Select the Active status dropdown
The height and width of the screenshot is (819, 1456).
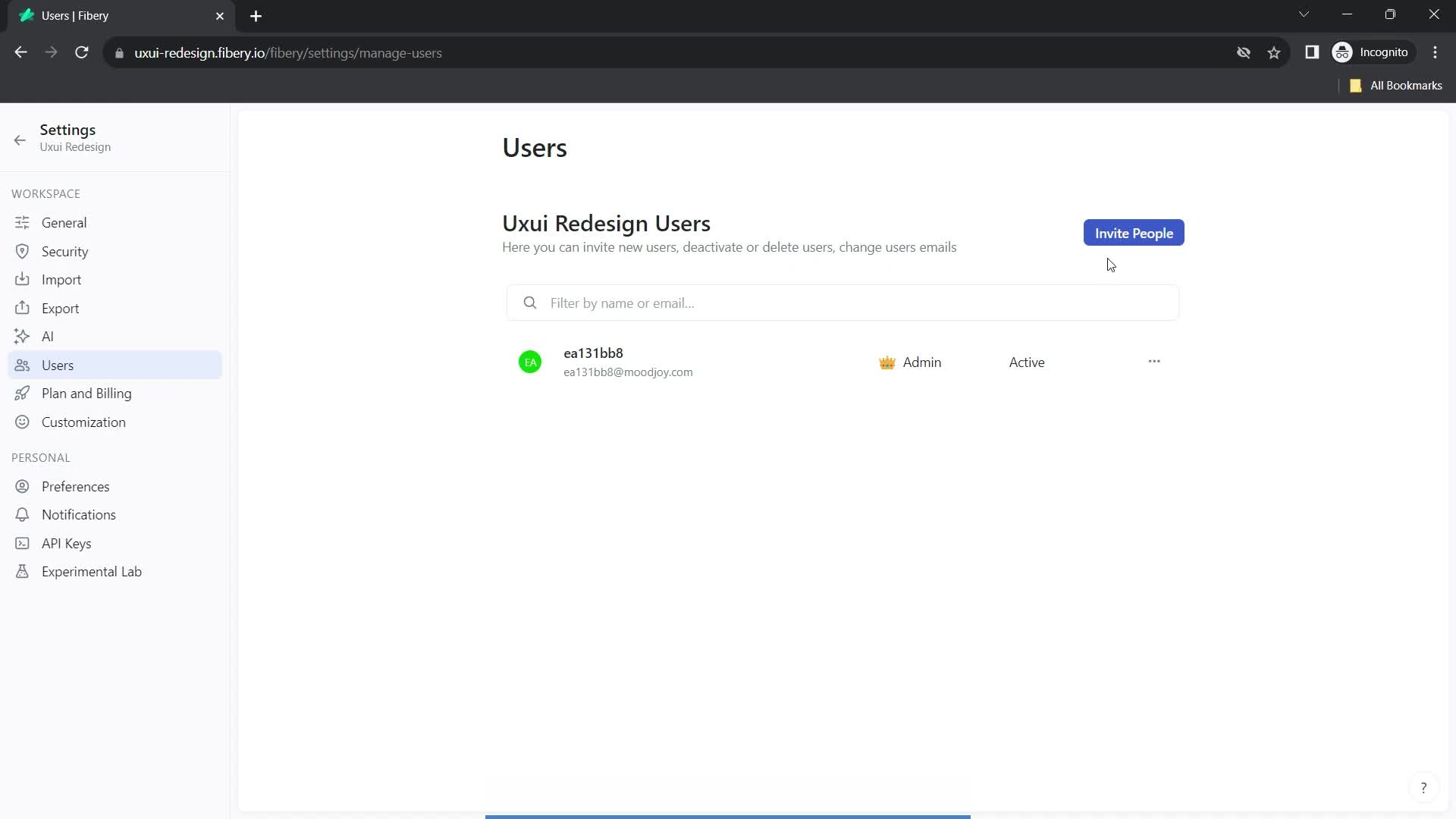1027,362
